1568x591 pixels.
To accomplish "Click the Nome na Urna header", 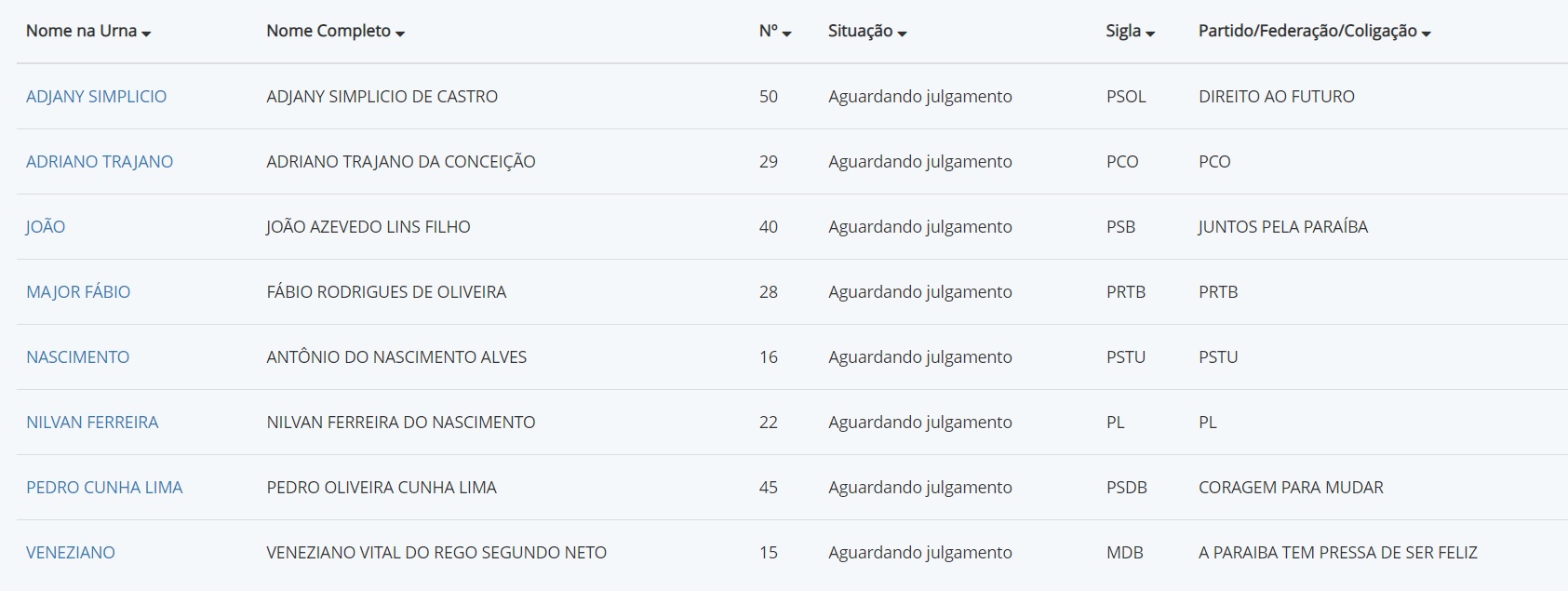I will [81, 31].
